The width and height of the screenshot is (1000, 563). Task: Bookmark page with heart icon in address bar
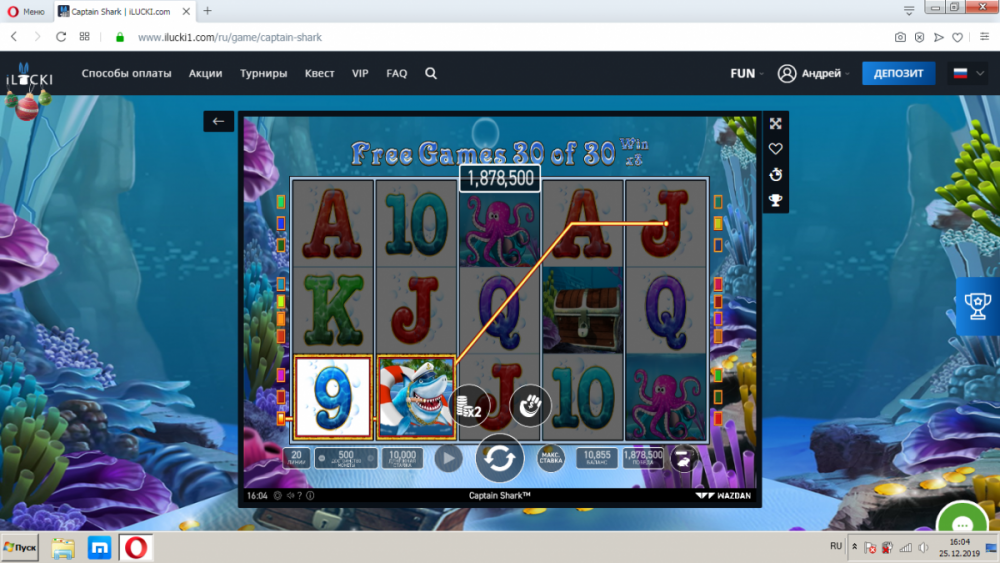pyautogui.click(x=957, y=38)
